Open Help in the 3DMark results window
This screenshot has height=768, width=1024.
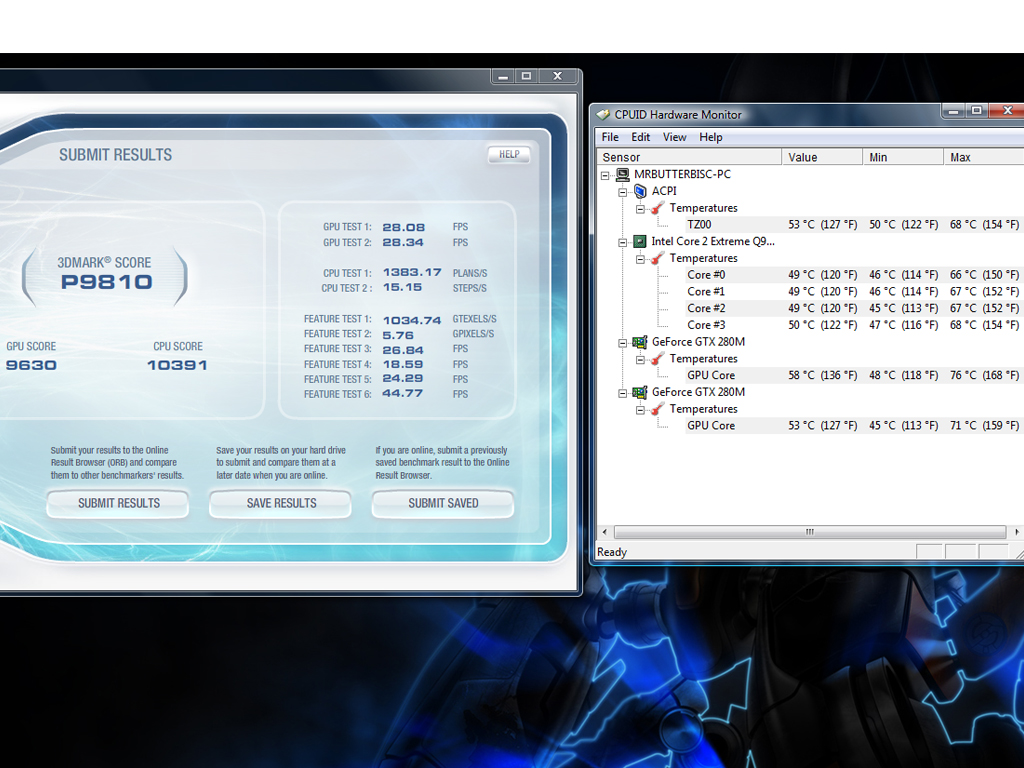coord(509,155)
